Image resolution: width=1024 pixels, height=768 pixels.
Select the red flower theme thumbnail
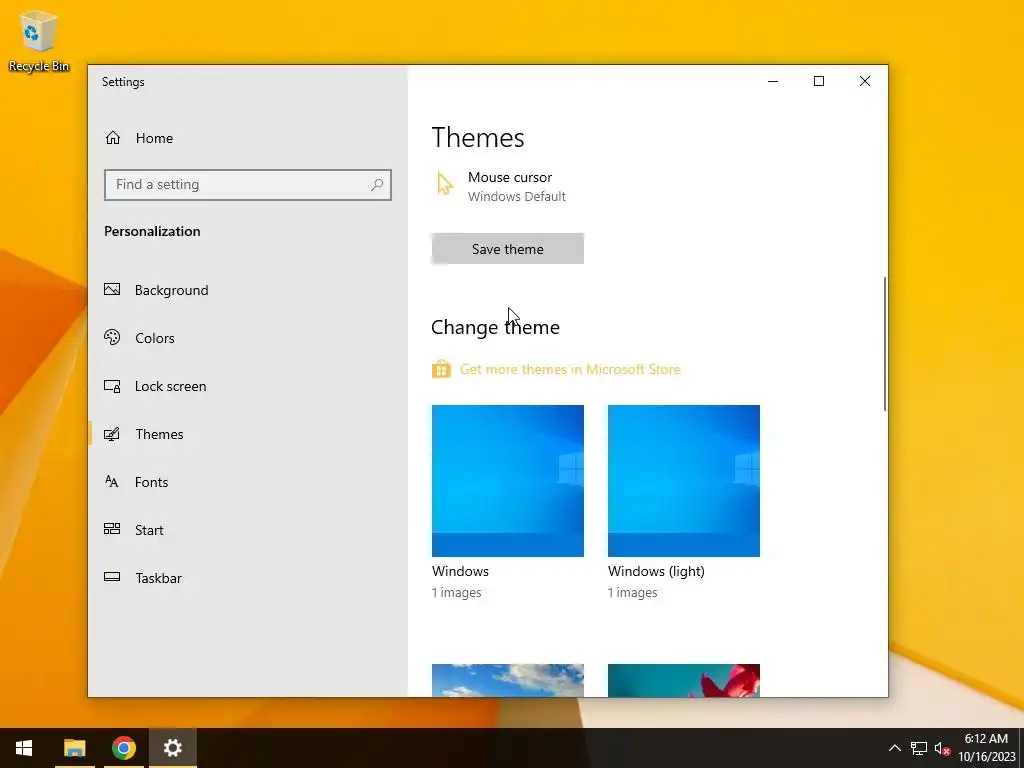pos(684,680)
